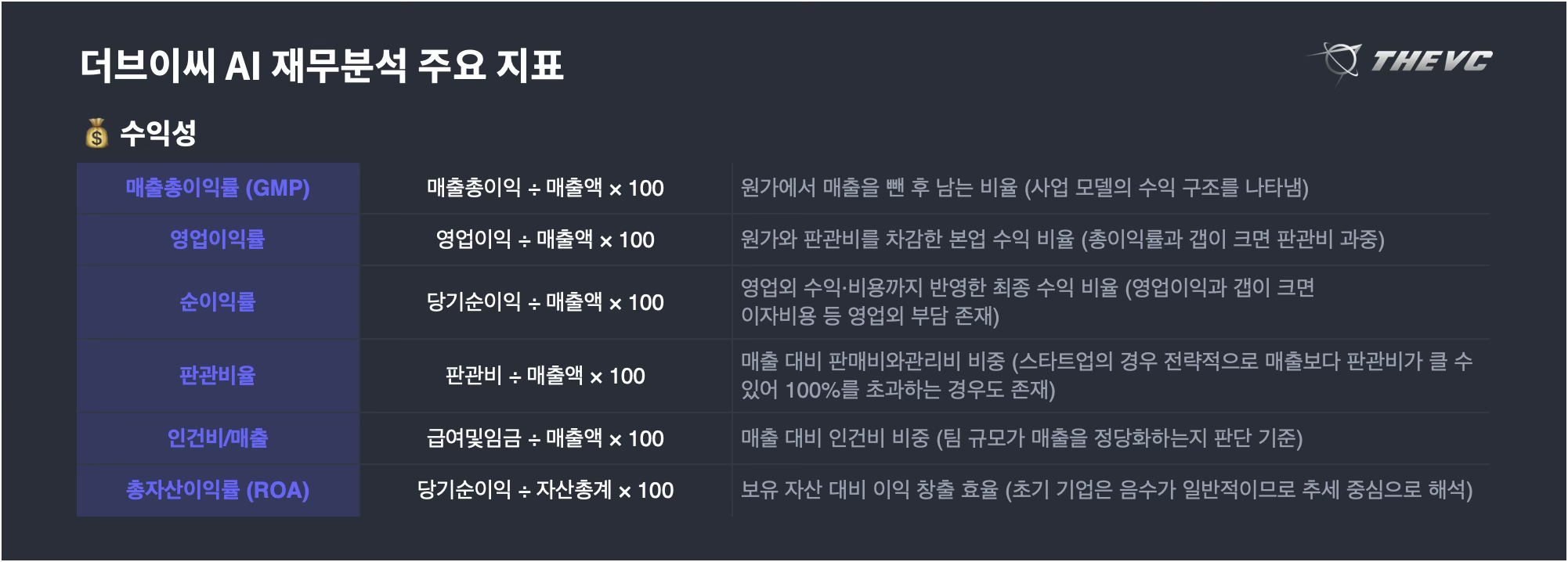Click the THEVC wordmark text
1568x562 pixels.
1430,61
